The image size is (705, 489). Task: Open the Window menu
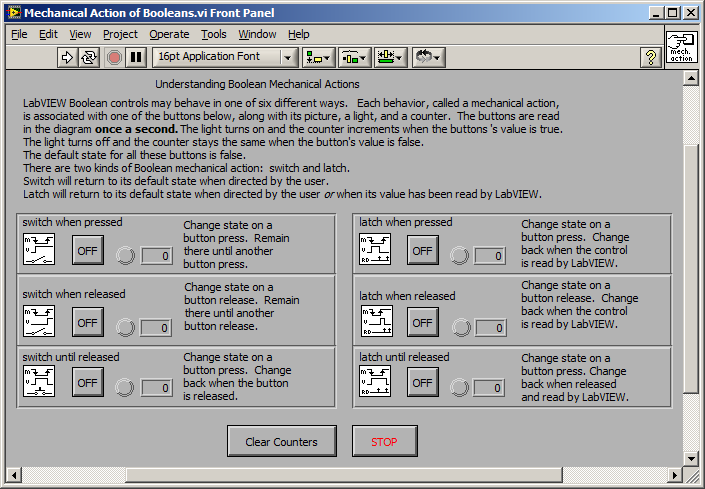click(x=257, y=35)
